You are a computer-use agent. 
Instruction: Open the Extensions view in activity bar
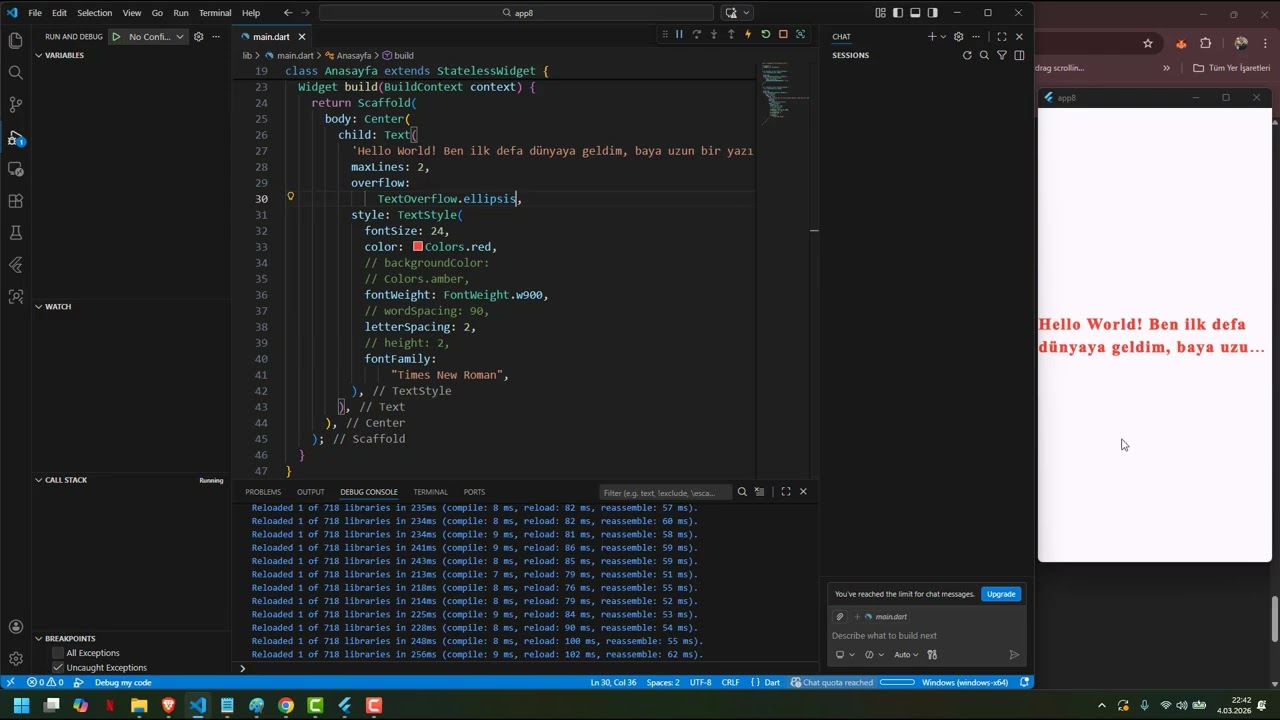tap(15, 200)
